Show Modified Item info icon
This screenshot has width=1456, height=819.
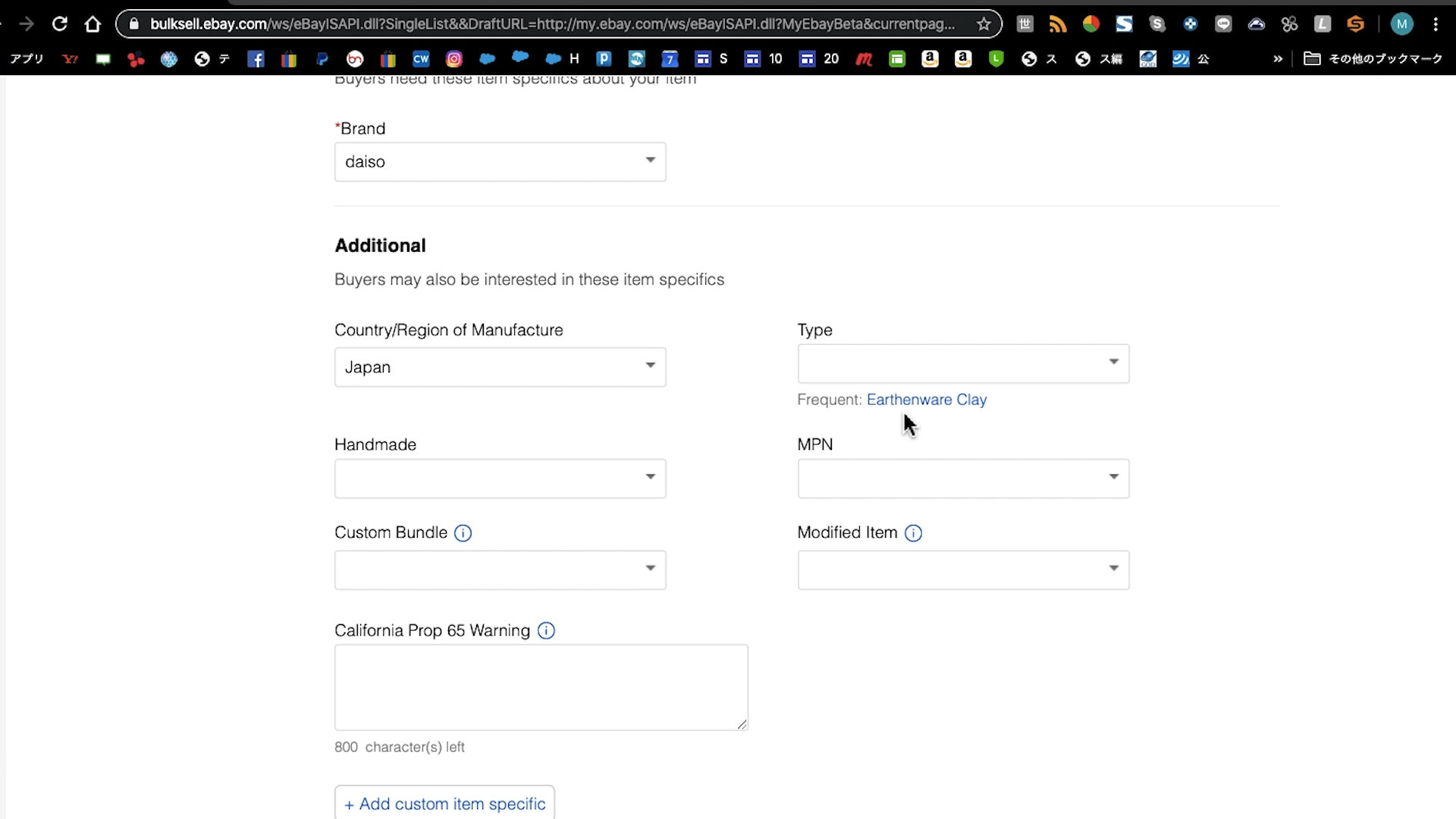[913, 533]
